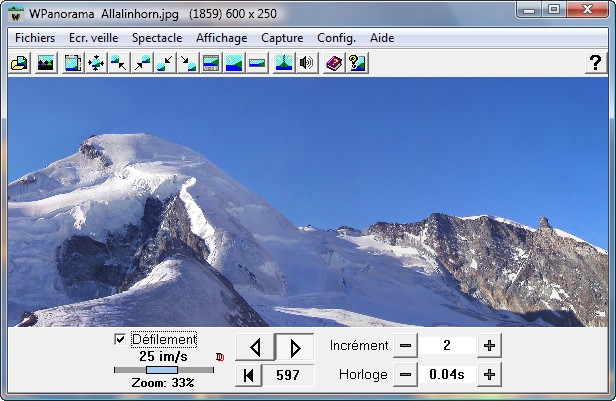Click the small red marker icon beside speed
The height and width of the screenshot is (401, 616).
pyautogui.click(x=220, y=357)
